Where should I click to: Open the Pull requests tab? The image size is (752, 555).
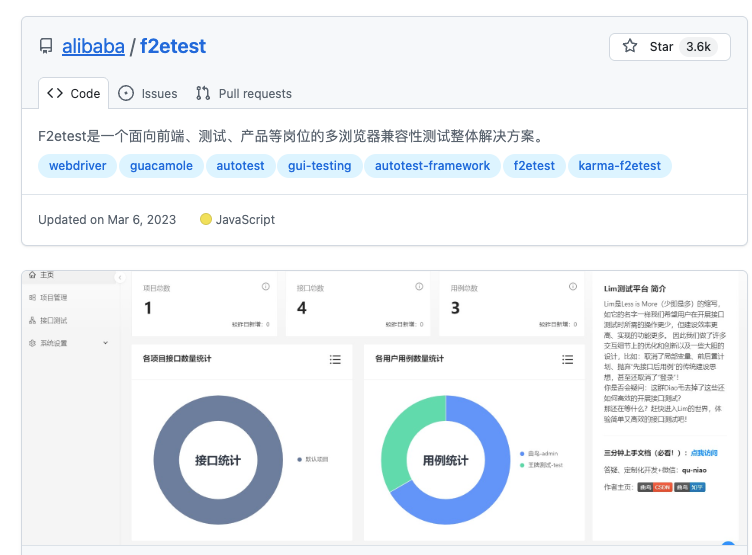[244, 93]
